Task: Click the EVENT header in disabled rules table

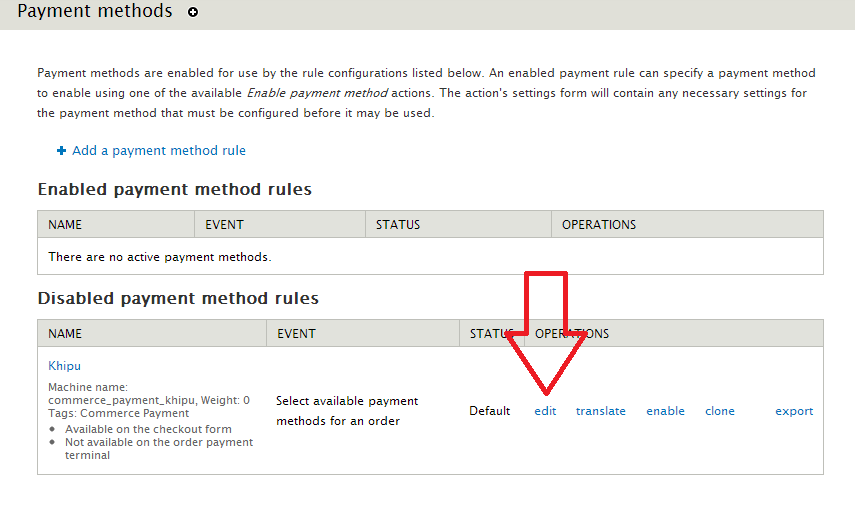Action: (x=296, y=334)
